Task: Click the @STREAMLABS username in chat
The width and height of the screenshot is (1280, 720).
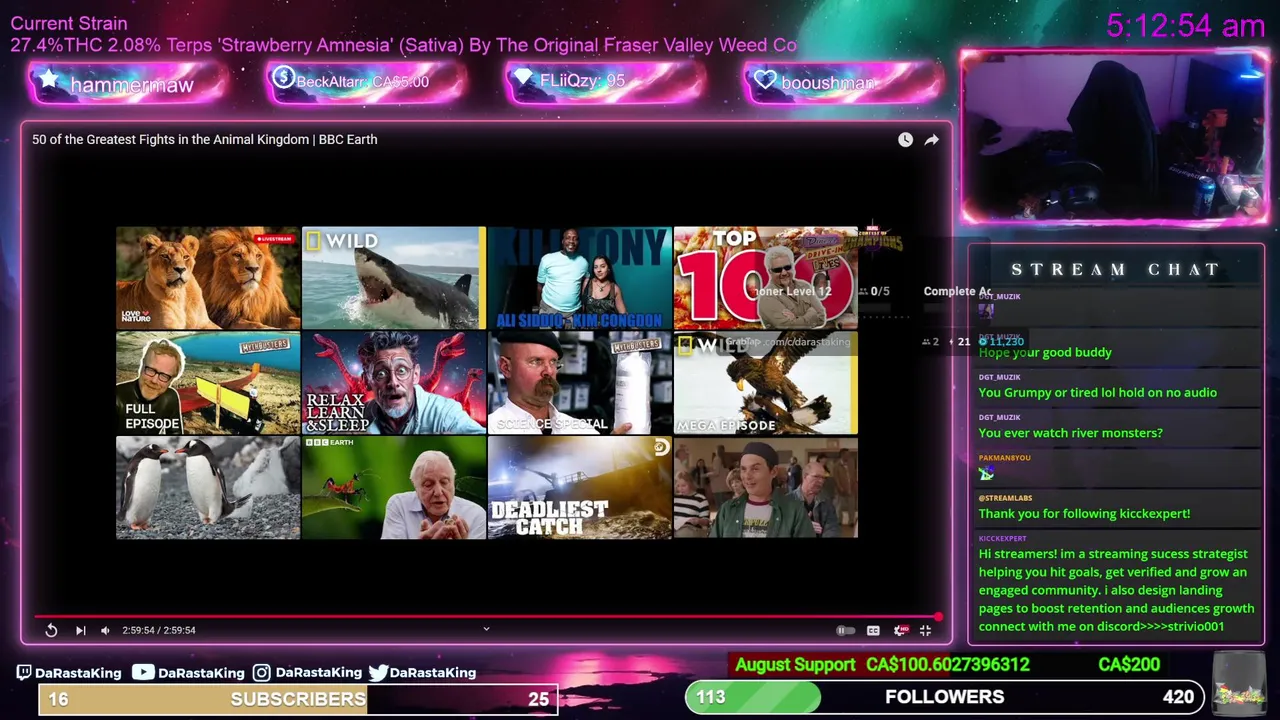Action: tap(1005, 498)
